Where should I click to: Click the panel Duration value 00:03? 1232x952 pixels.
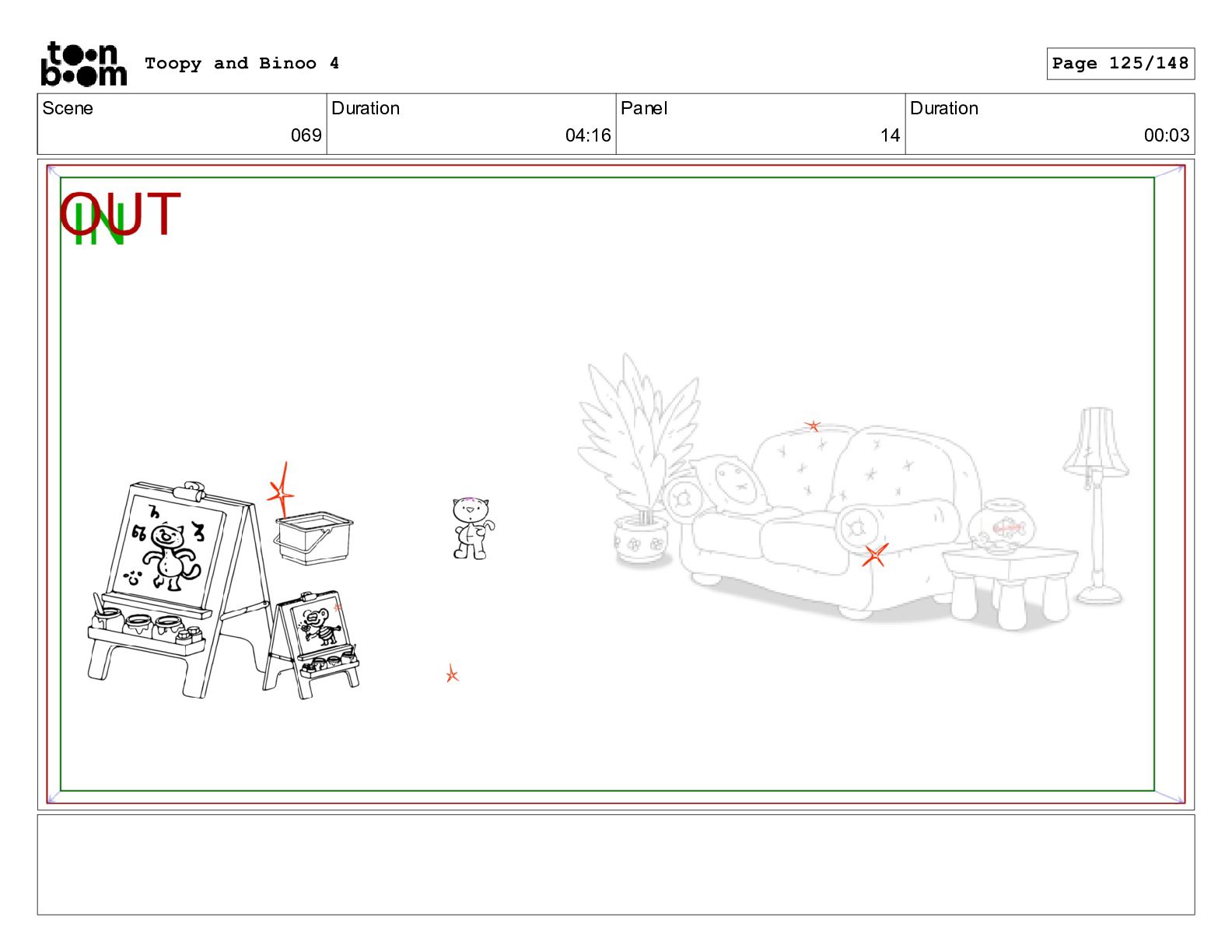coord(1166,135)
